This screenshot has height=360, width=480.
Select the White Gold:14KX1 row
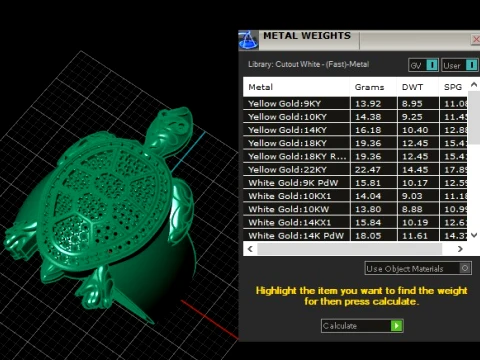coord(356,222)
